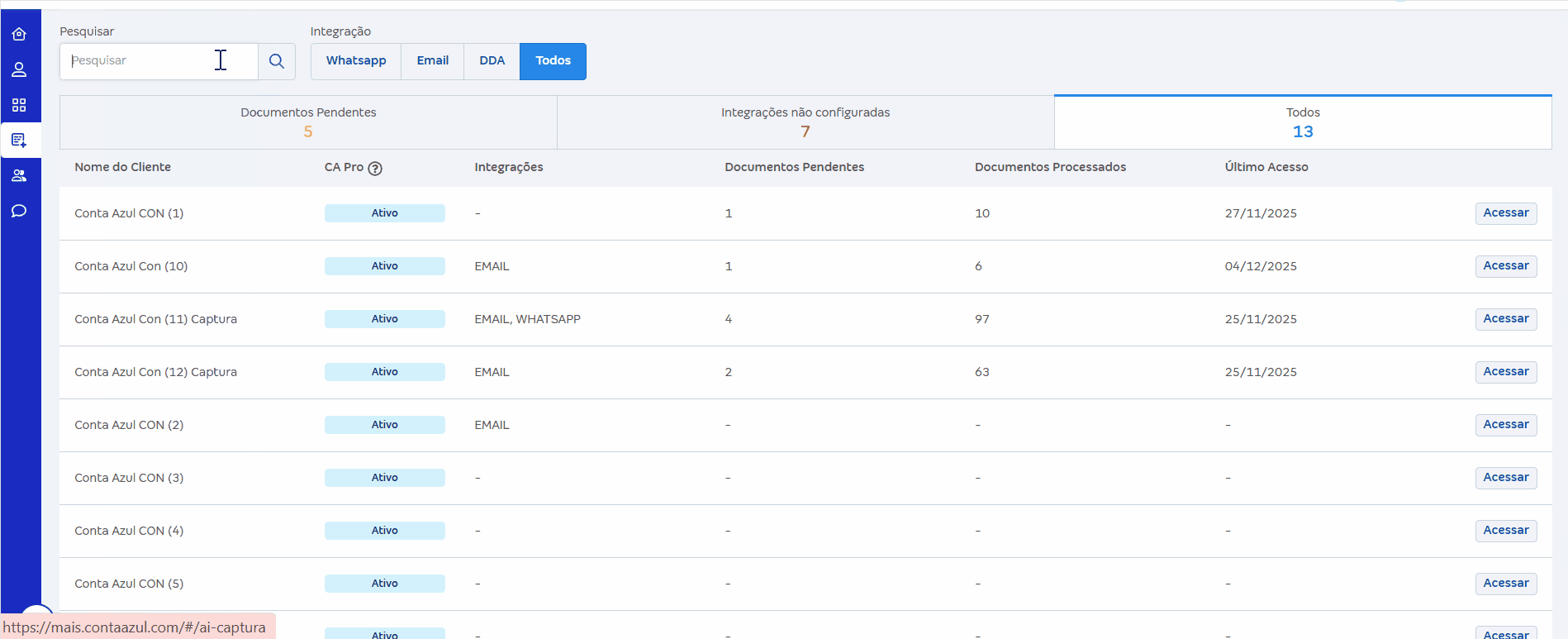
Task: Click the Nome do Cliente column header
Action: point(123,167)
